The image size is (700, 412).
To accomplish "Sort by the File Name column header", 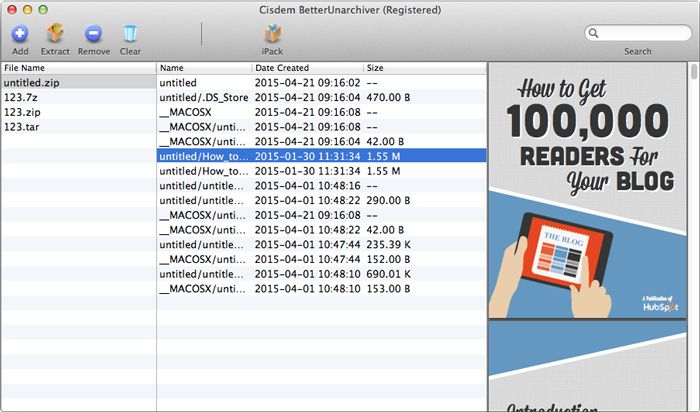I will (x=78, y=68).
